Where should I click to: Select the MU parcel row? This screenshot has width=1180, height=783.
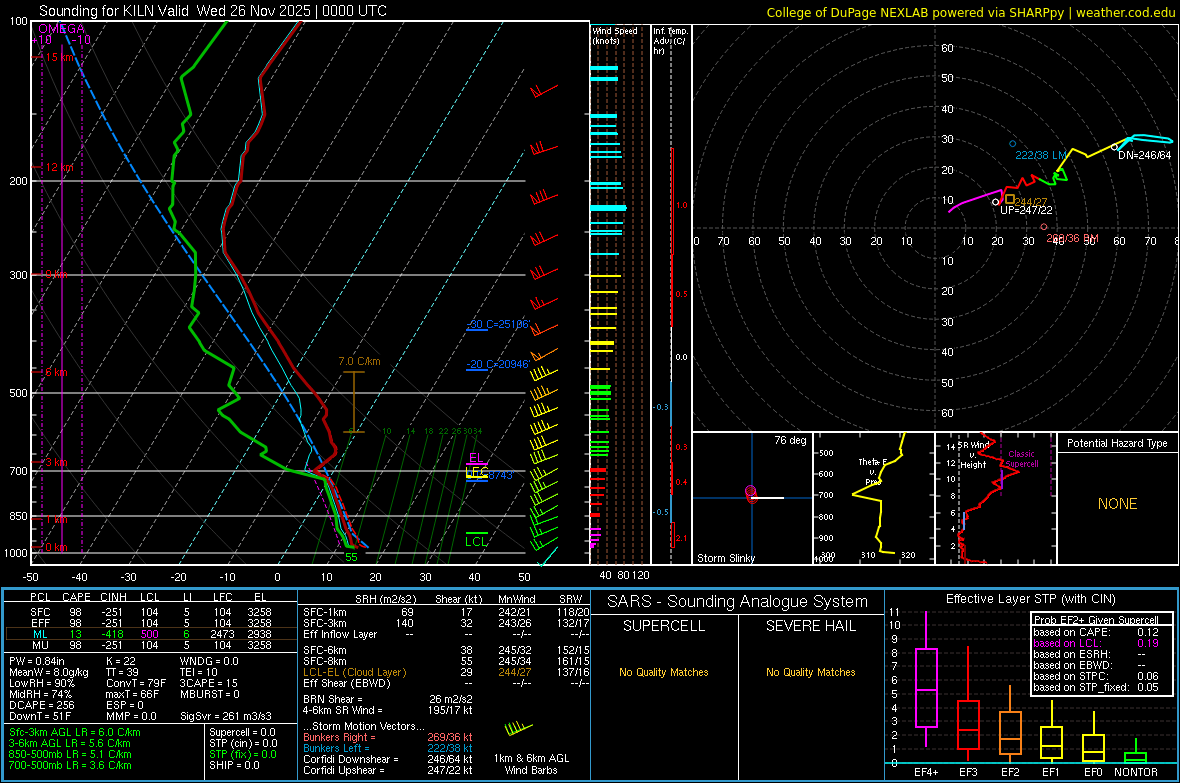point(151,644)
